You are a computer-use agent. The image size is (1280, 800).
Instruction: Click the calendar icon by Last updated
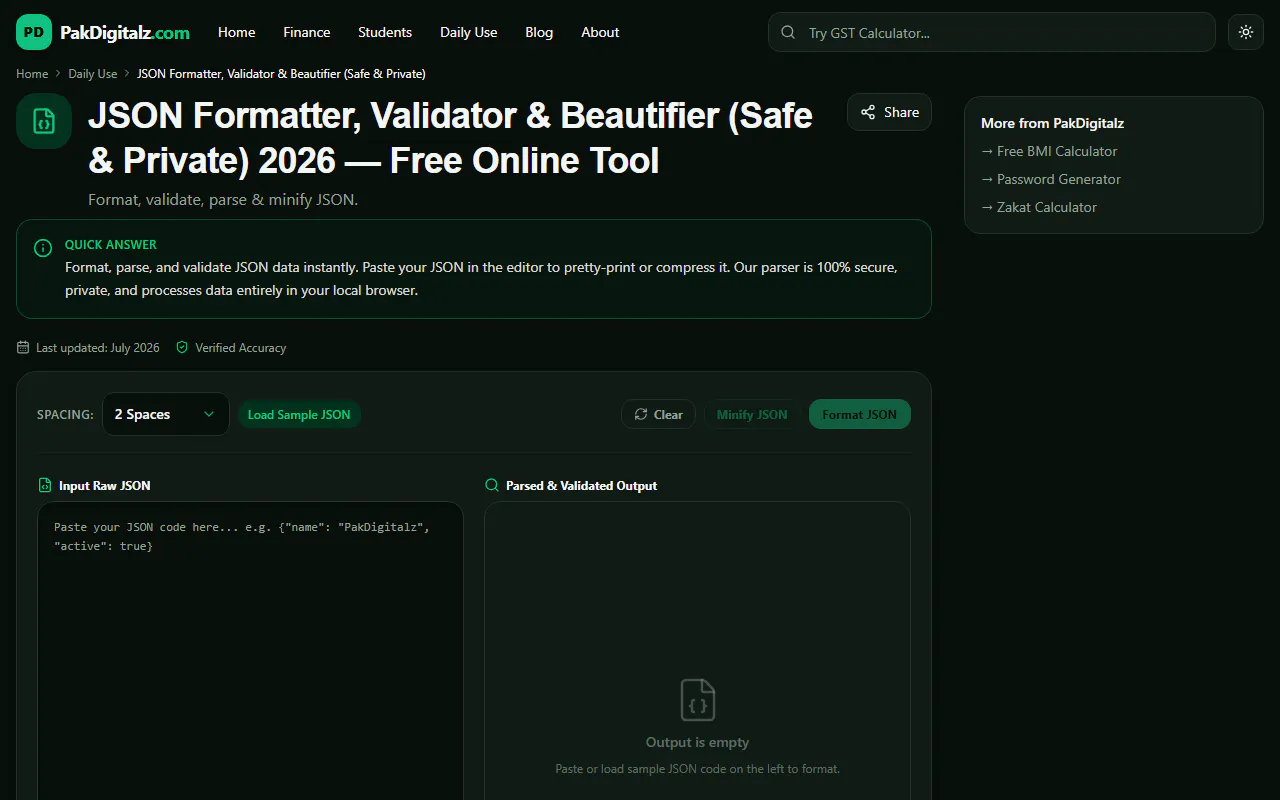coord(23,348)
